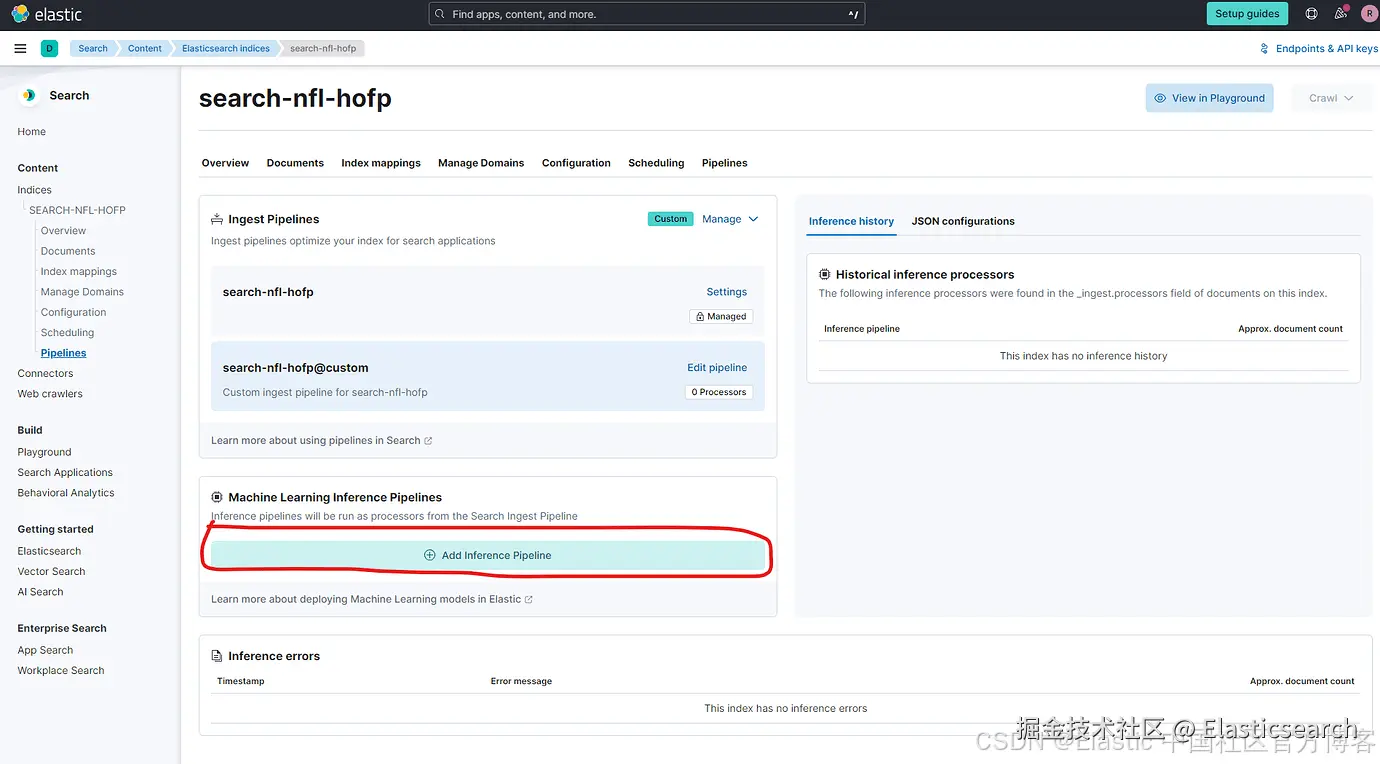This screenshot has height=764, width=1380.
Task: Select Pipelines in sidebar tree
Action: click(64, 353)
